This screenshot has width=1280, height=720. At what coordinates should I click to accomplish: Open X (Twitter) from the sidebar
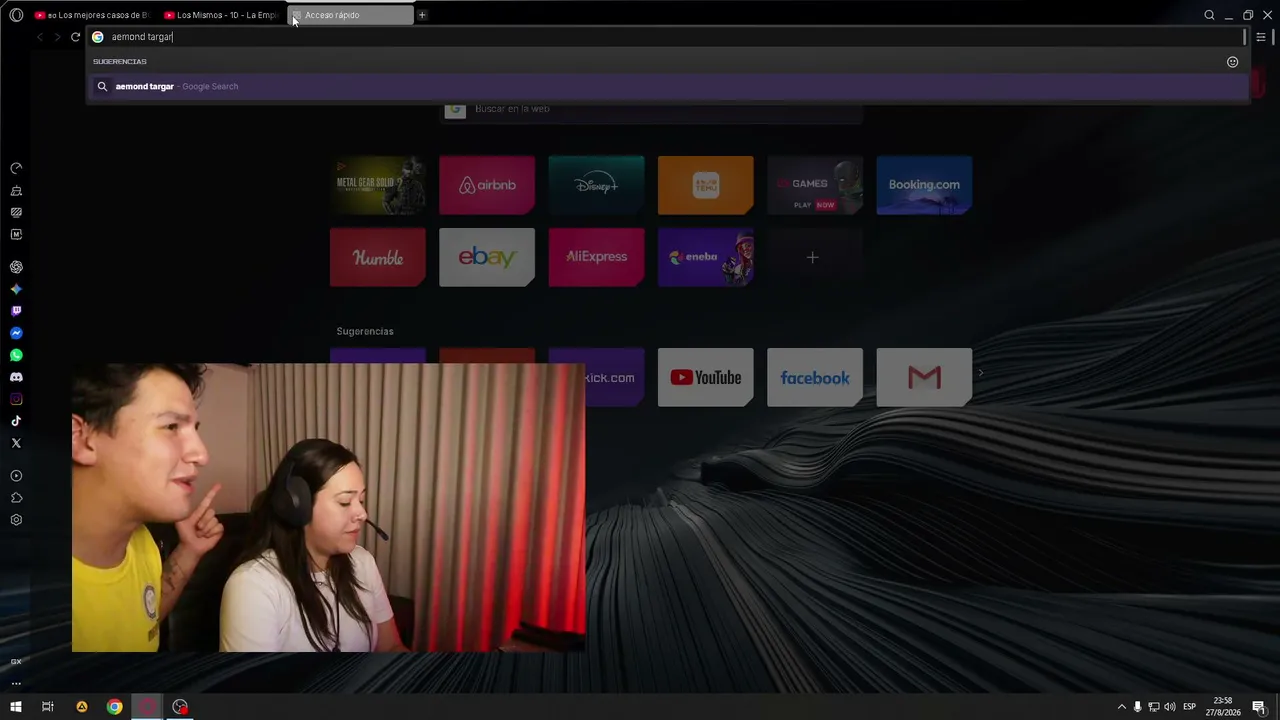[16, 443]
